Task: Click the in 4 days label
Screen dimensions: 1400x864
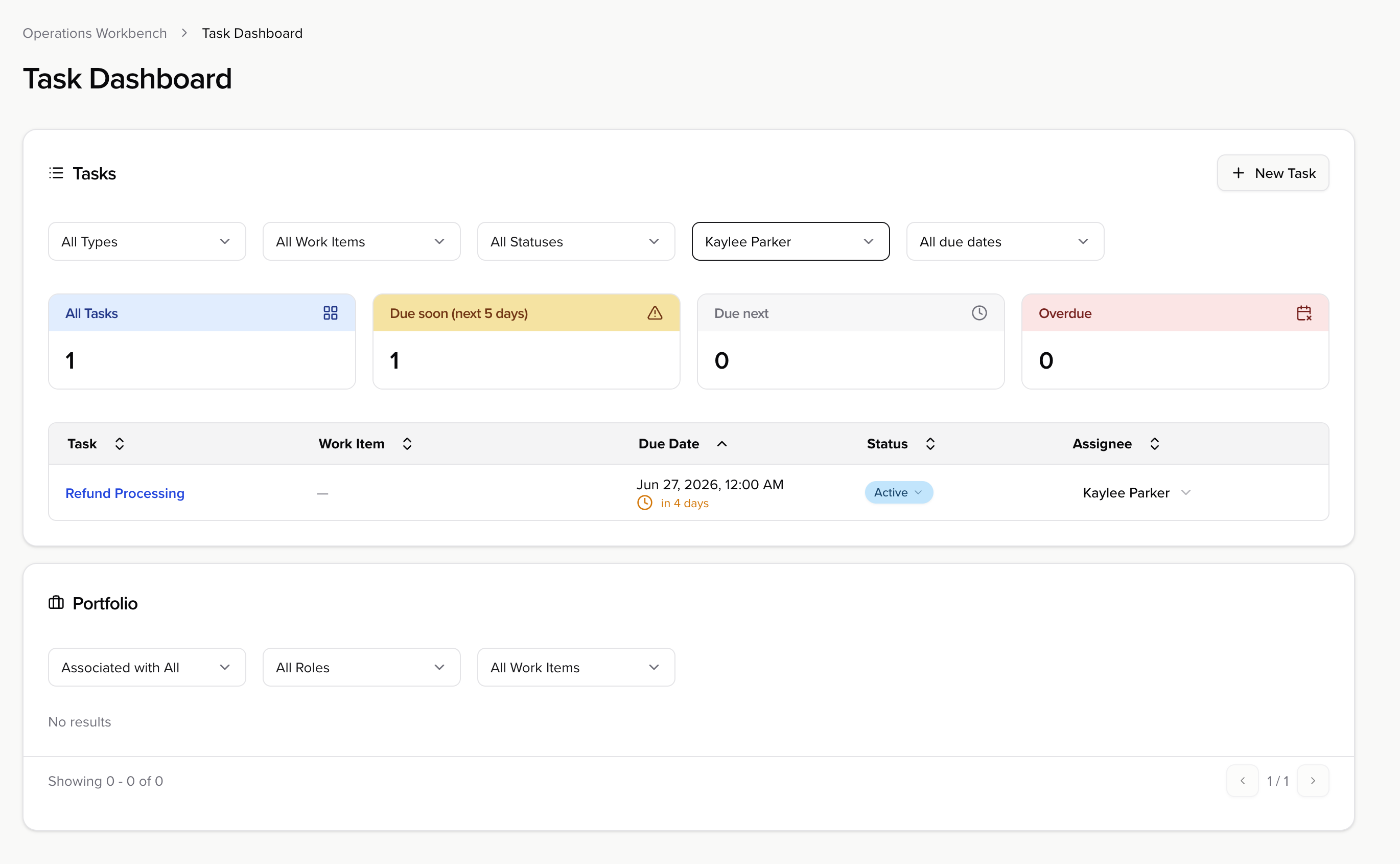Action: tap(685, 504)
